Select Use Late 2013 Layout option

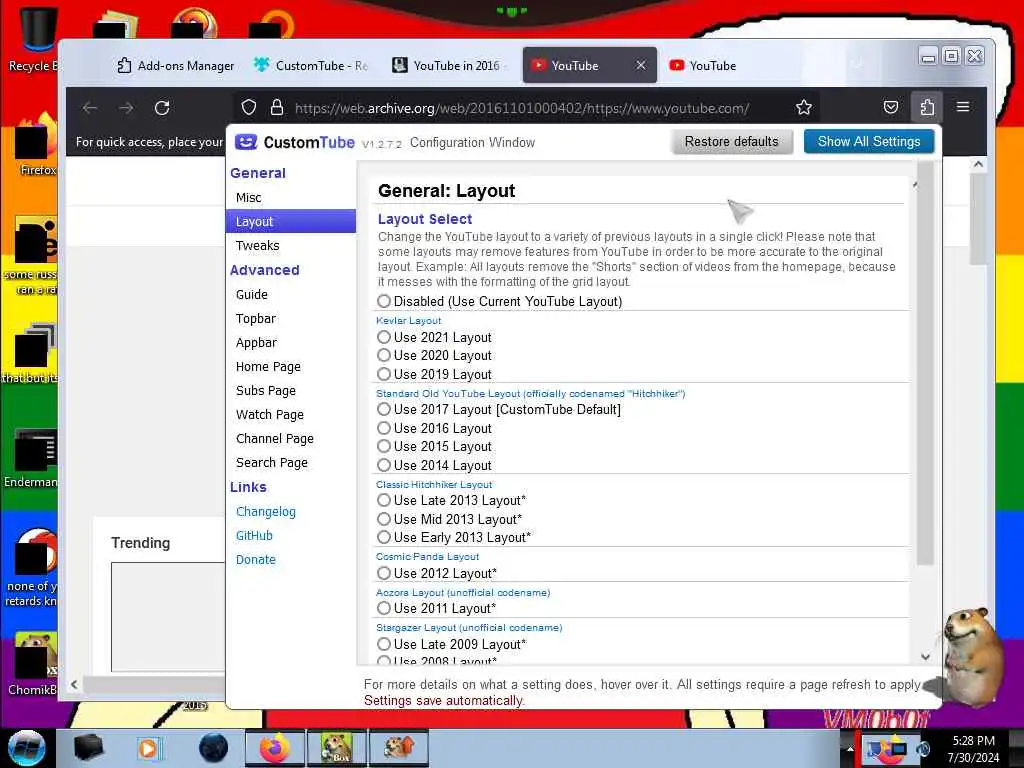point(384,500)
